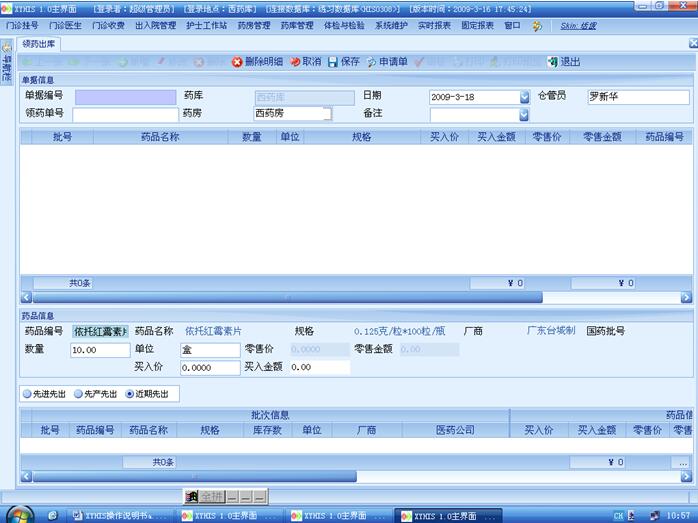
Task: Click the 数量 field showing 10.00
Action: [100, 350]
